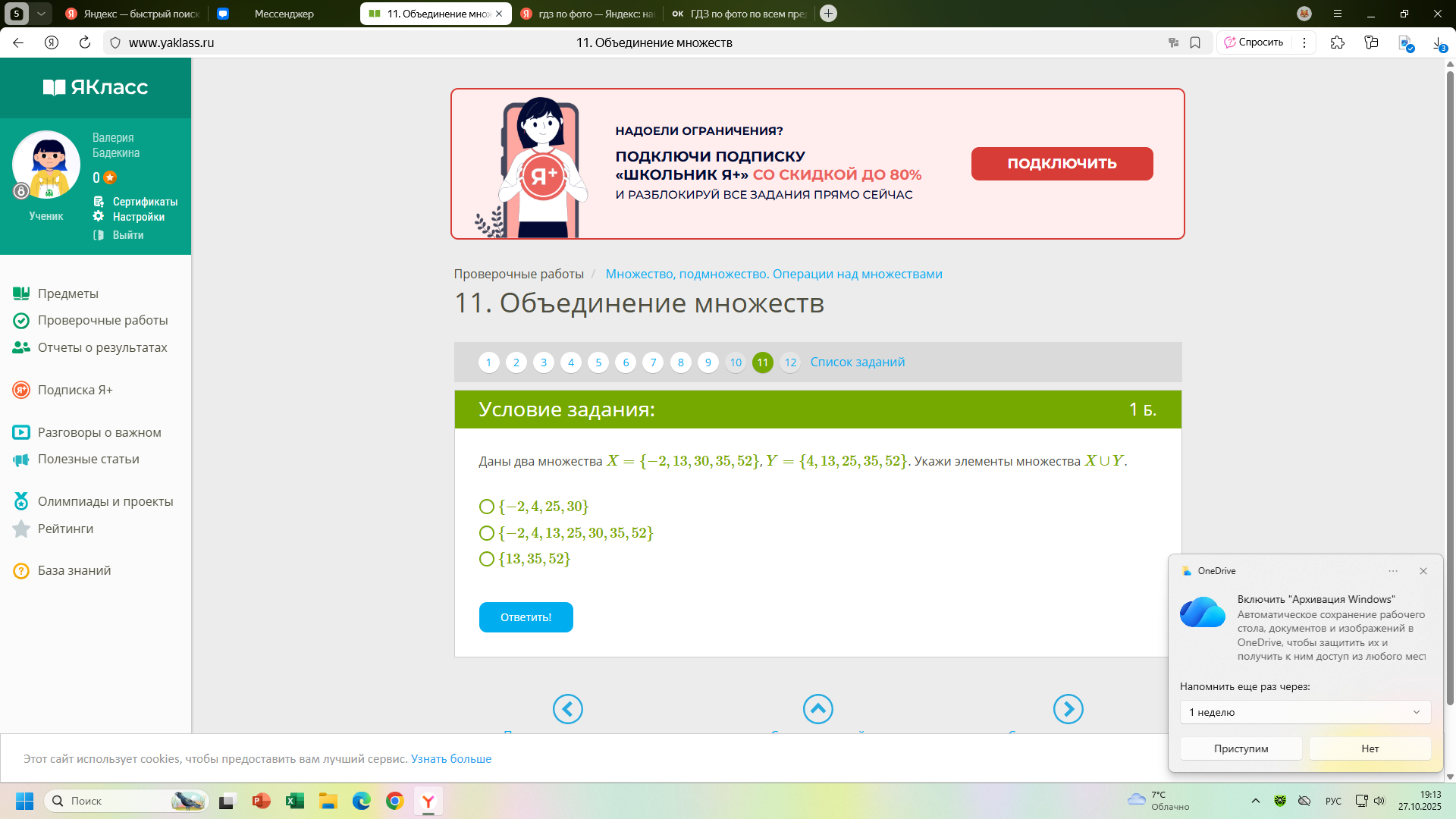
Task: Switch to the 'гдз по фото' tab
Action: click(x=588, y=14)
